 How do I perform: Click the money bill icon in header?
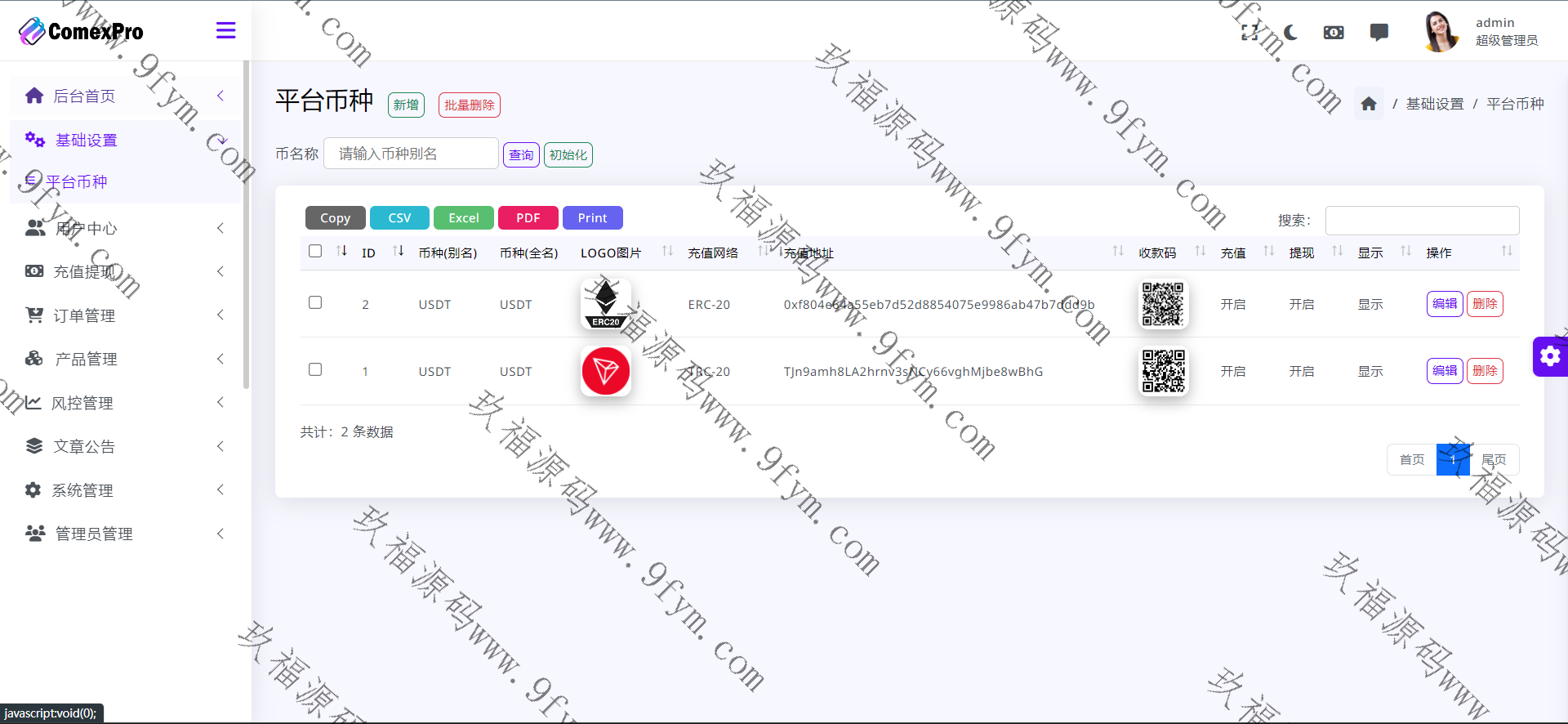click(1334, 33)
